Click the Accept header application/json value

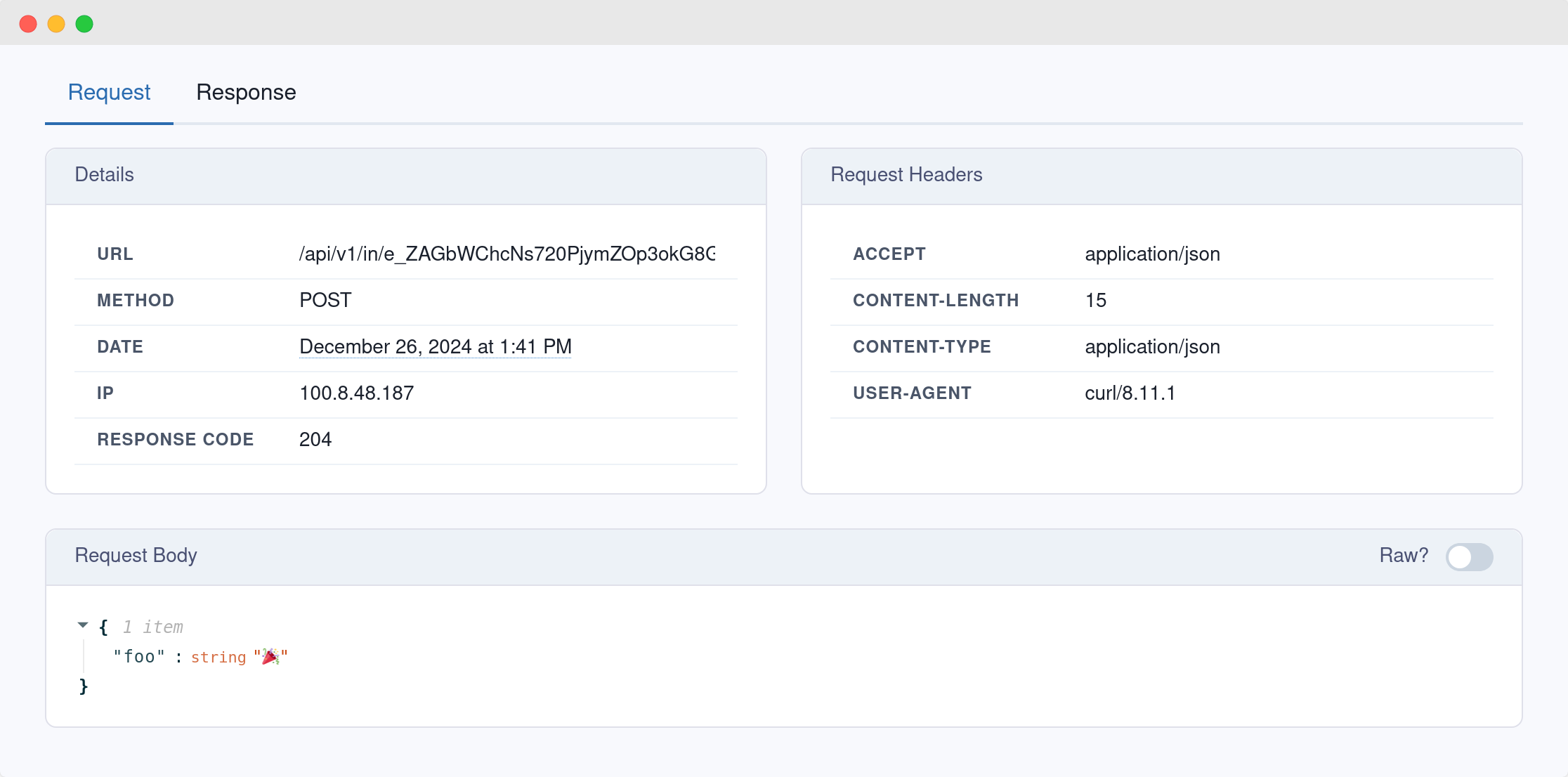coord(1152,254)
